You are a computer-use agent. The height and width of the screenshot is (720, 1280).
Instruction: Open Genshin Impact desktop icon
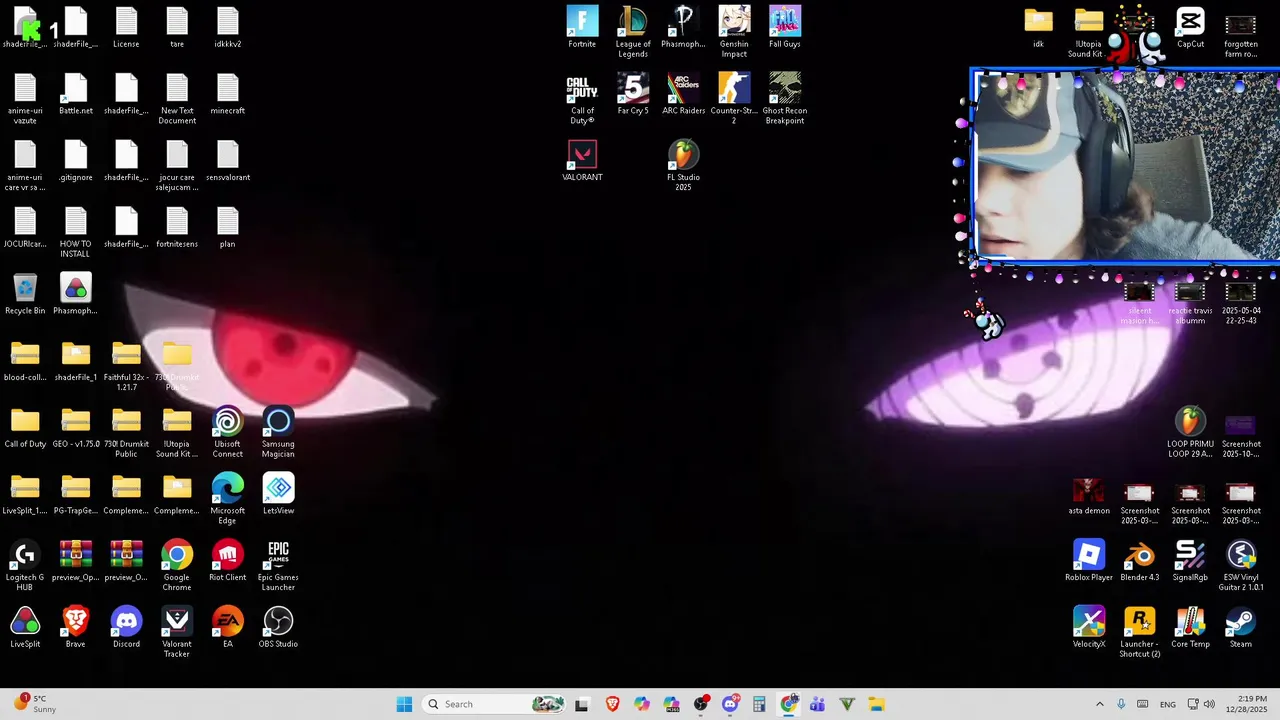pos(734,31)
